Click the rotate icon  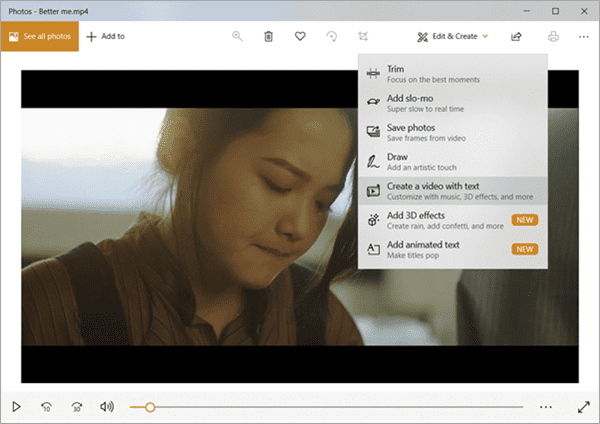click(331, 36)
